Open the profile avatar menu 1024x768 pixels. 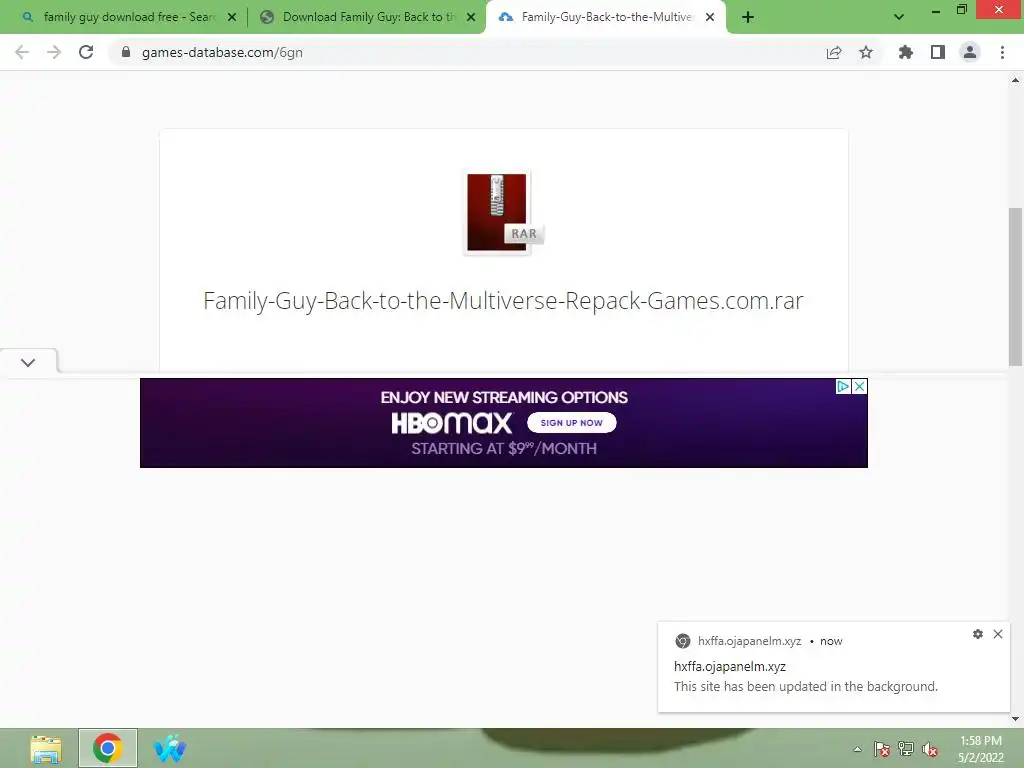970,52
